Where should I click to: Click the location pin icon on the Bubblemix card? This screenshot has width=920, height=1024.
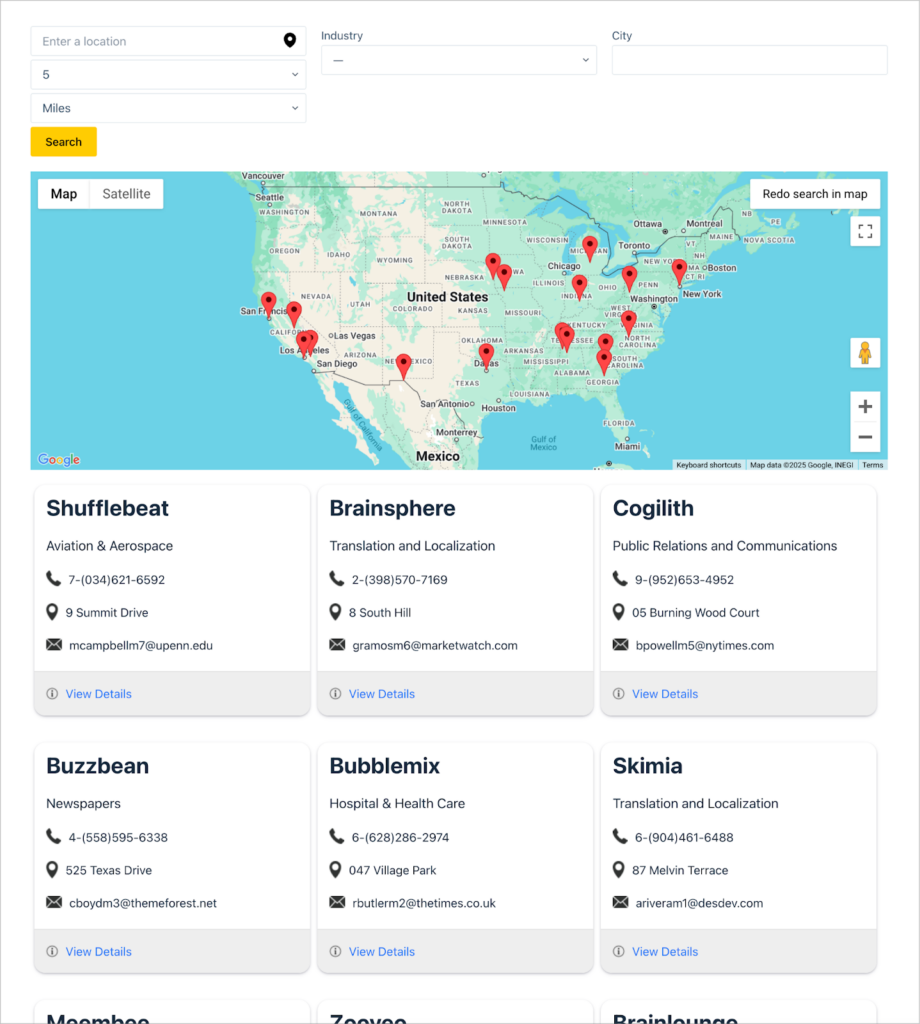pyautogui.click(x=337, y=870)
